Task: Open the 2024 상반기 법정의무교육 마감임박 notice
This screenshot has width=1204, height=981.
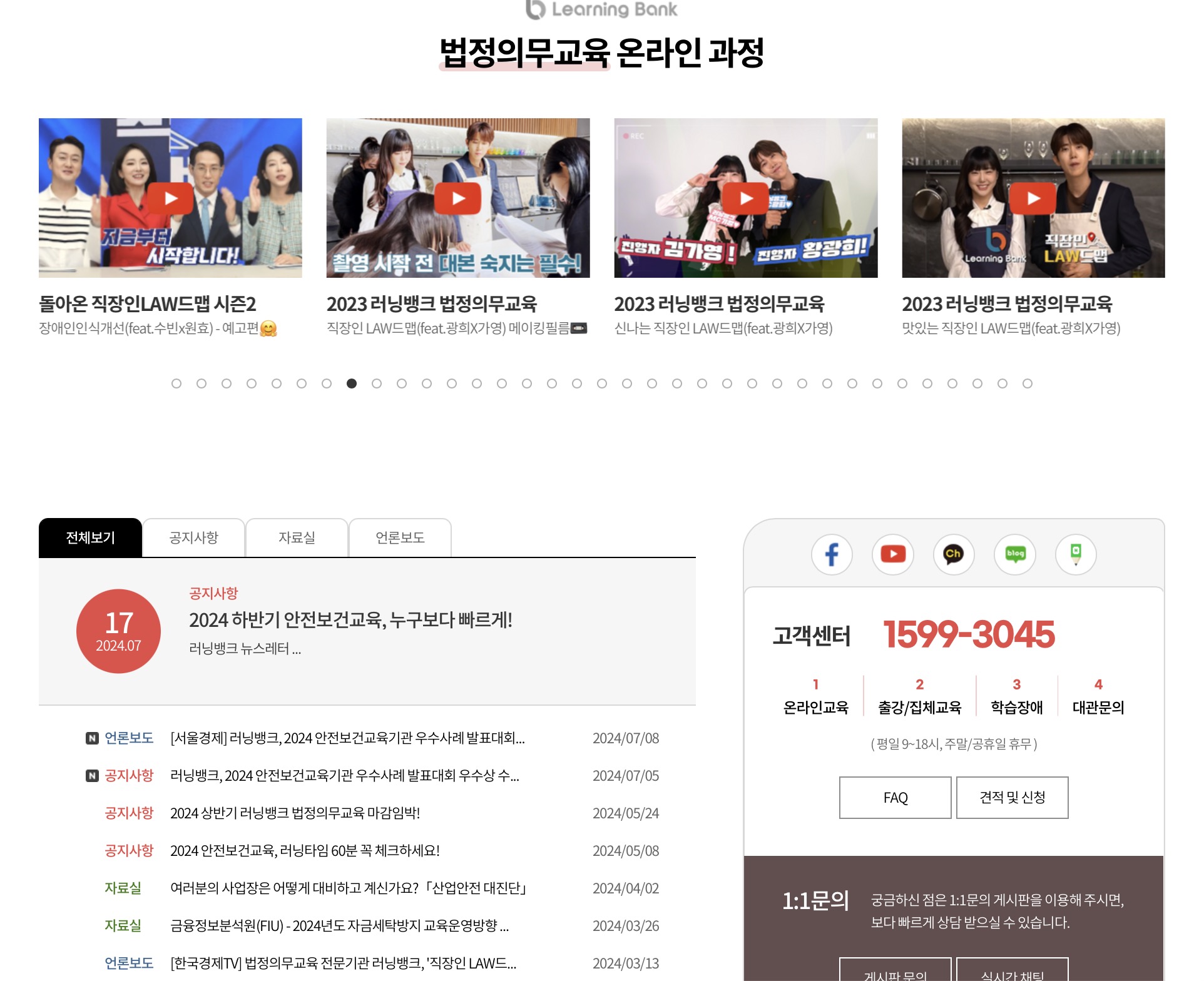Action: tap(295, 813)
